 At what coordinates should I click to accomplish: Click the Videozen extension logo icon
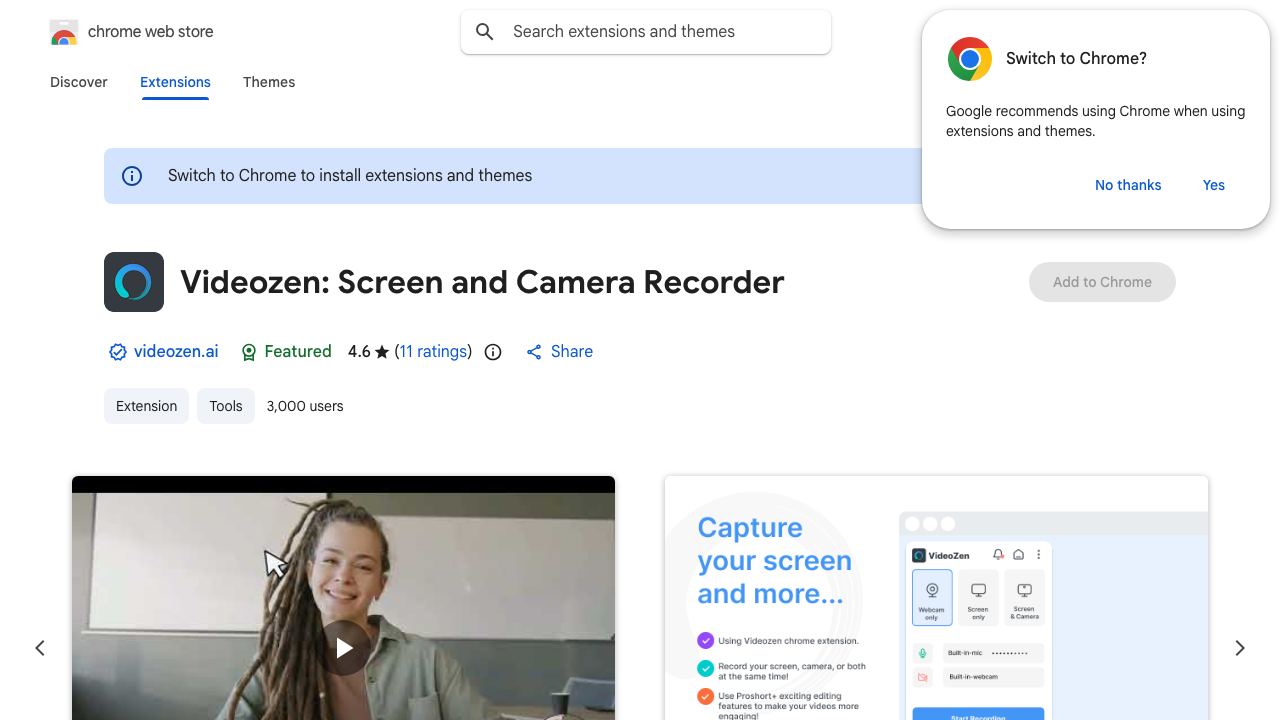pos(134,282)
